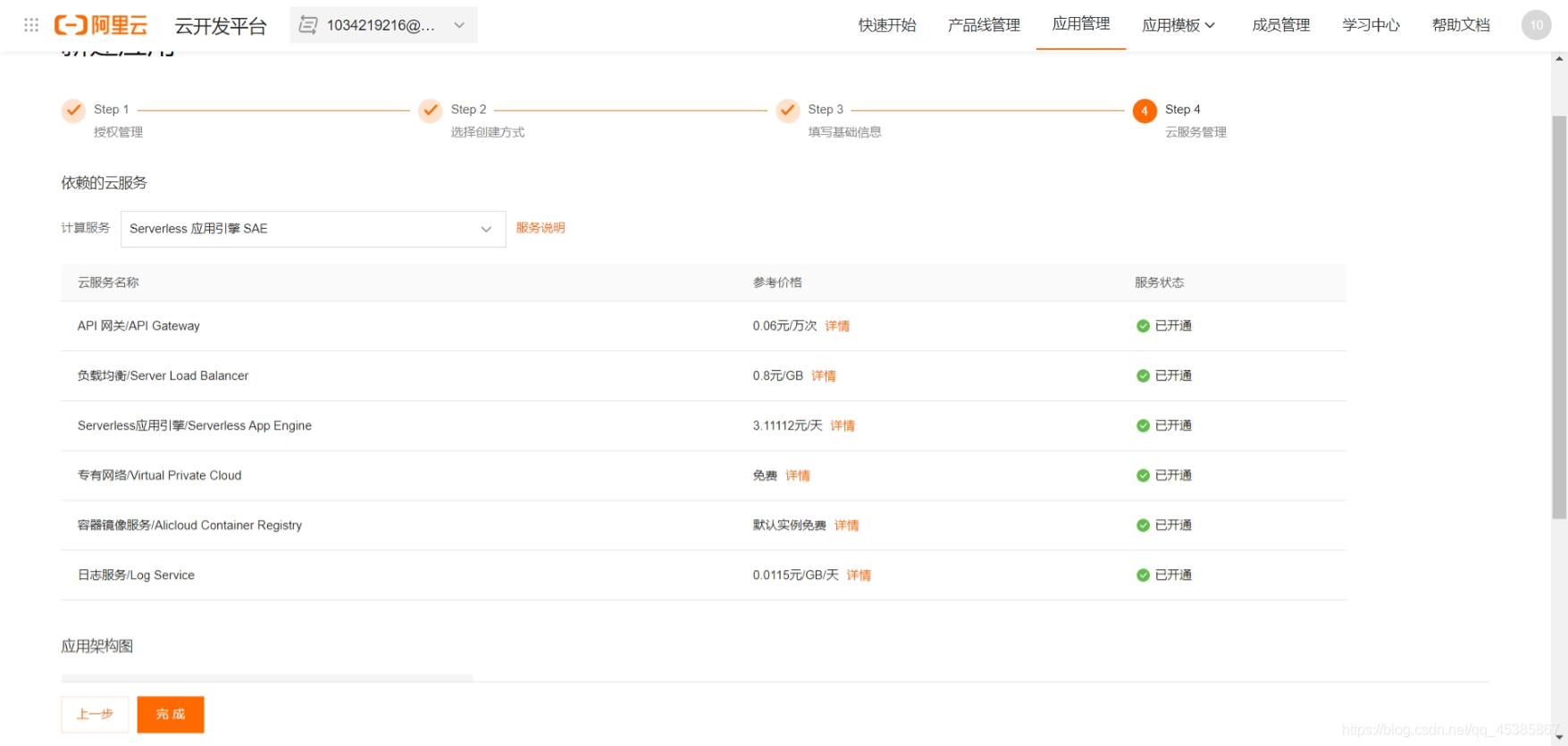Click the Serverless App Engine 已开通 status icon

(x=1143, y=426)
